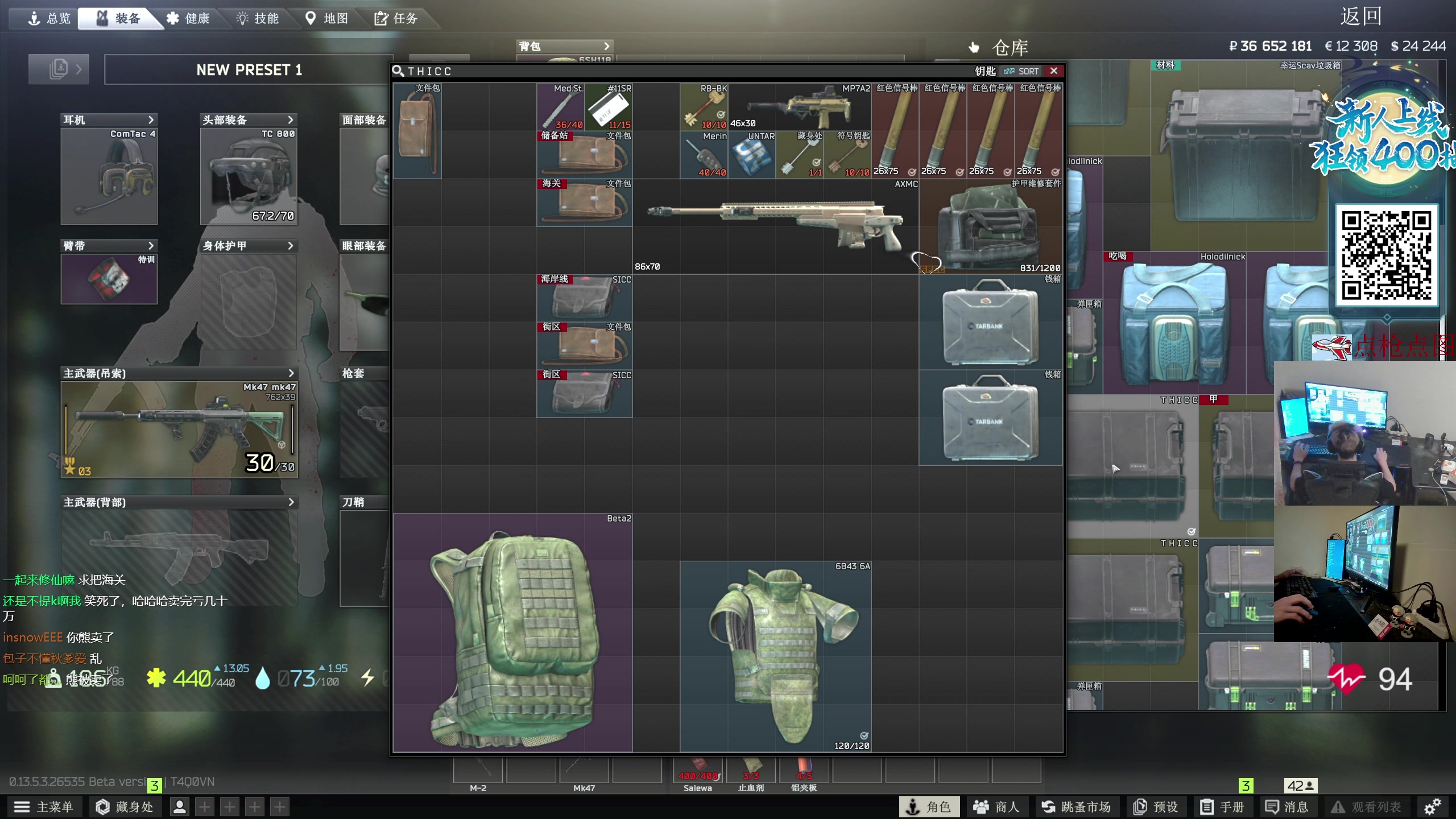
Task: Select the 装备 gear tab
Action: click(x=118, y=18)
